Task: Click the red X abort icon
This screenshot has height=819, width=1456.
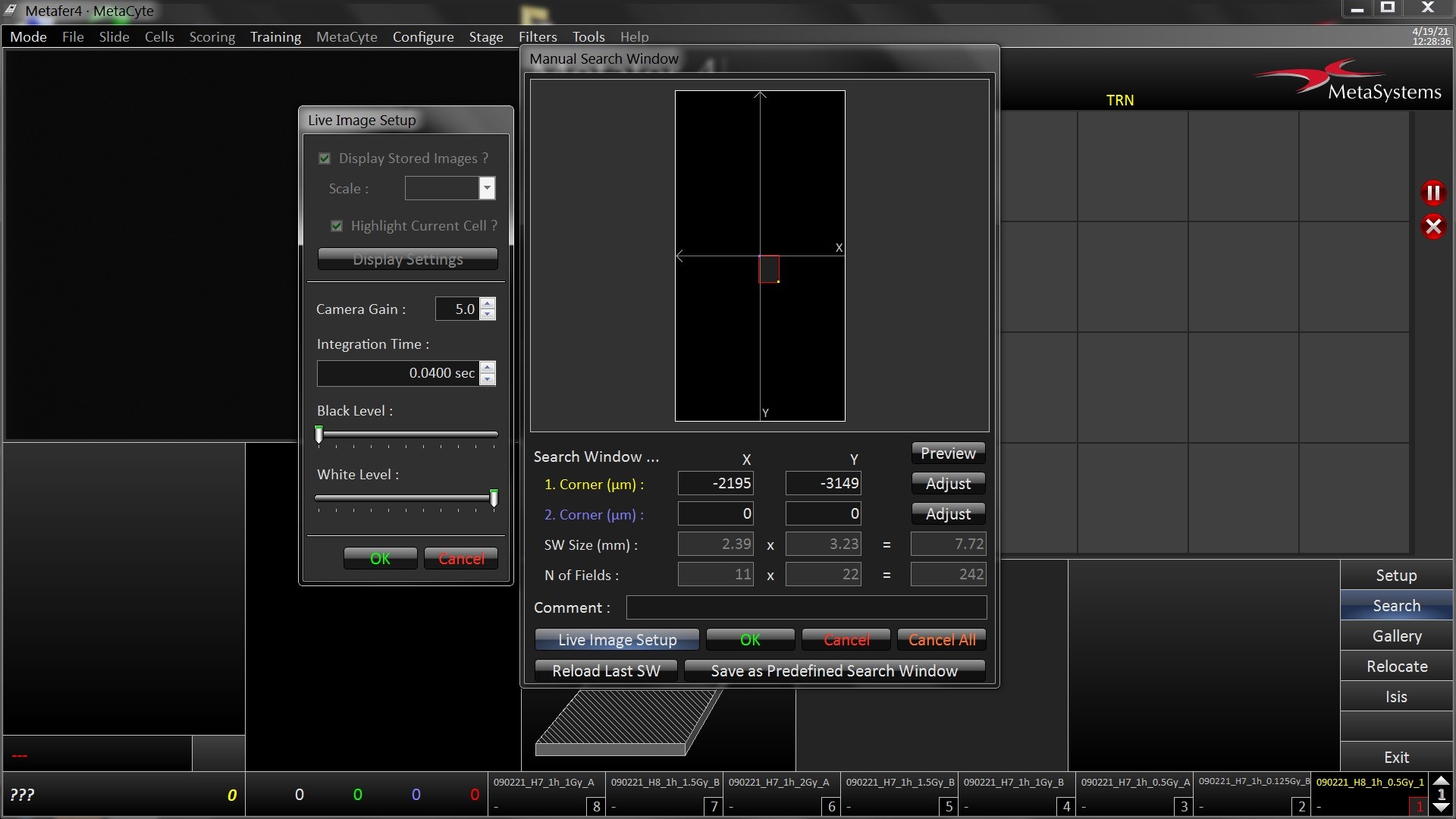Action: pos(1433,227)
